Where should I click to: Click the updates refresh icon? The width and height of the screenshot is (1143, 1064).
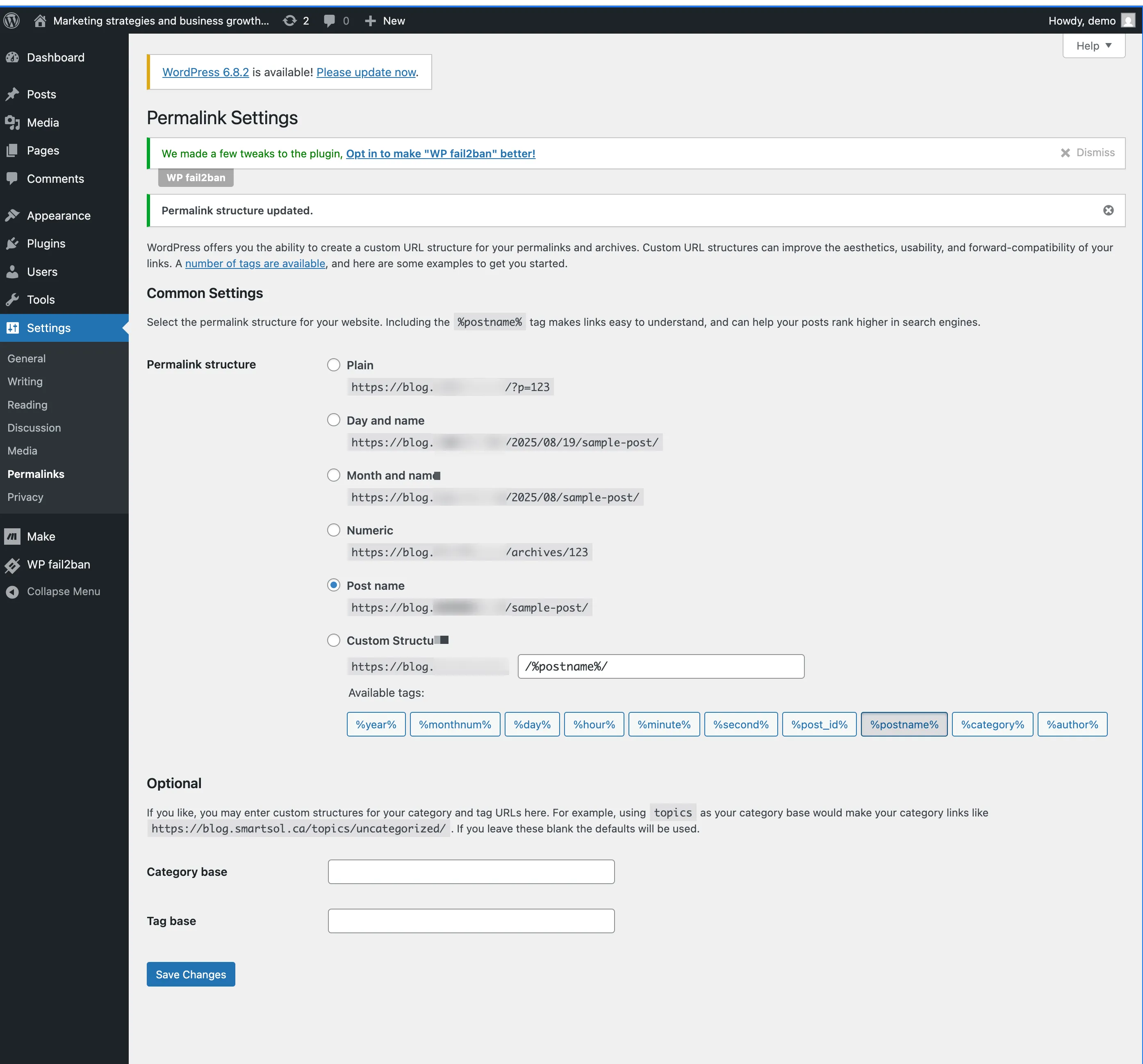(290, 20)
